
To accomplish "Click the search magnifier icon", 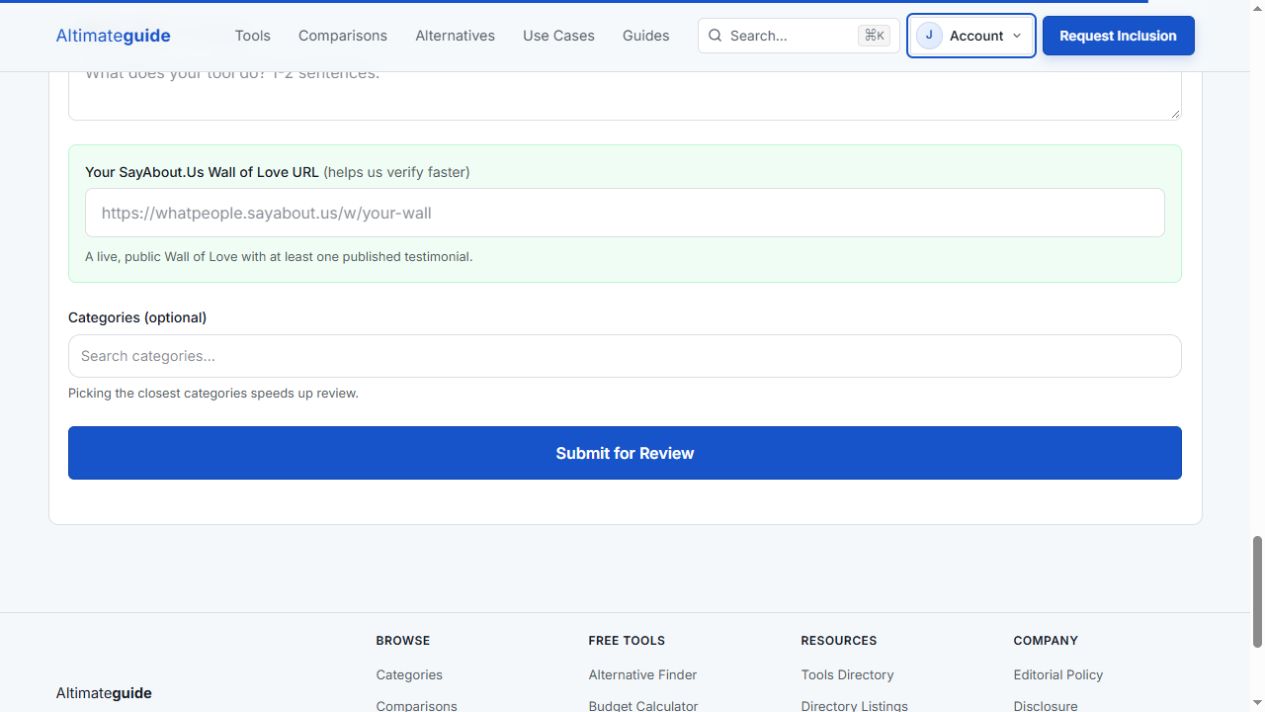I will click(715, 36).
